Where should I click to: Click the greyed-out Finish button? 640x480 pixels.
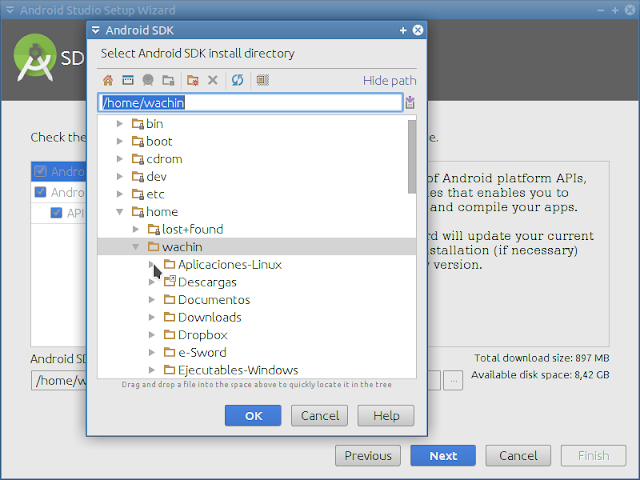(x=593, y=456)
